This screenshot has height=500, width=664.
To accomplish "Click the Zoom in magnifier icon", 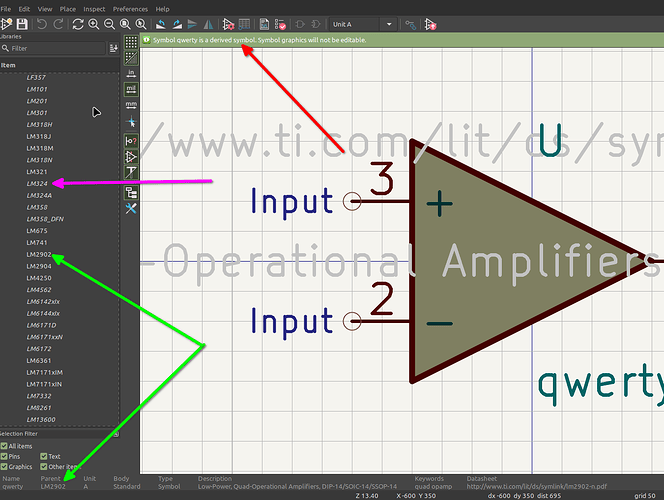I will click(x=93, y=23).
